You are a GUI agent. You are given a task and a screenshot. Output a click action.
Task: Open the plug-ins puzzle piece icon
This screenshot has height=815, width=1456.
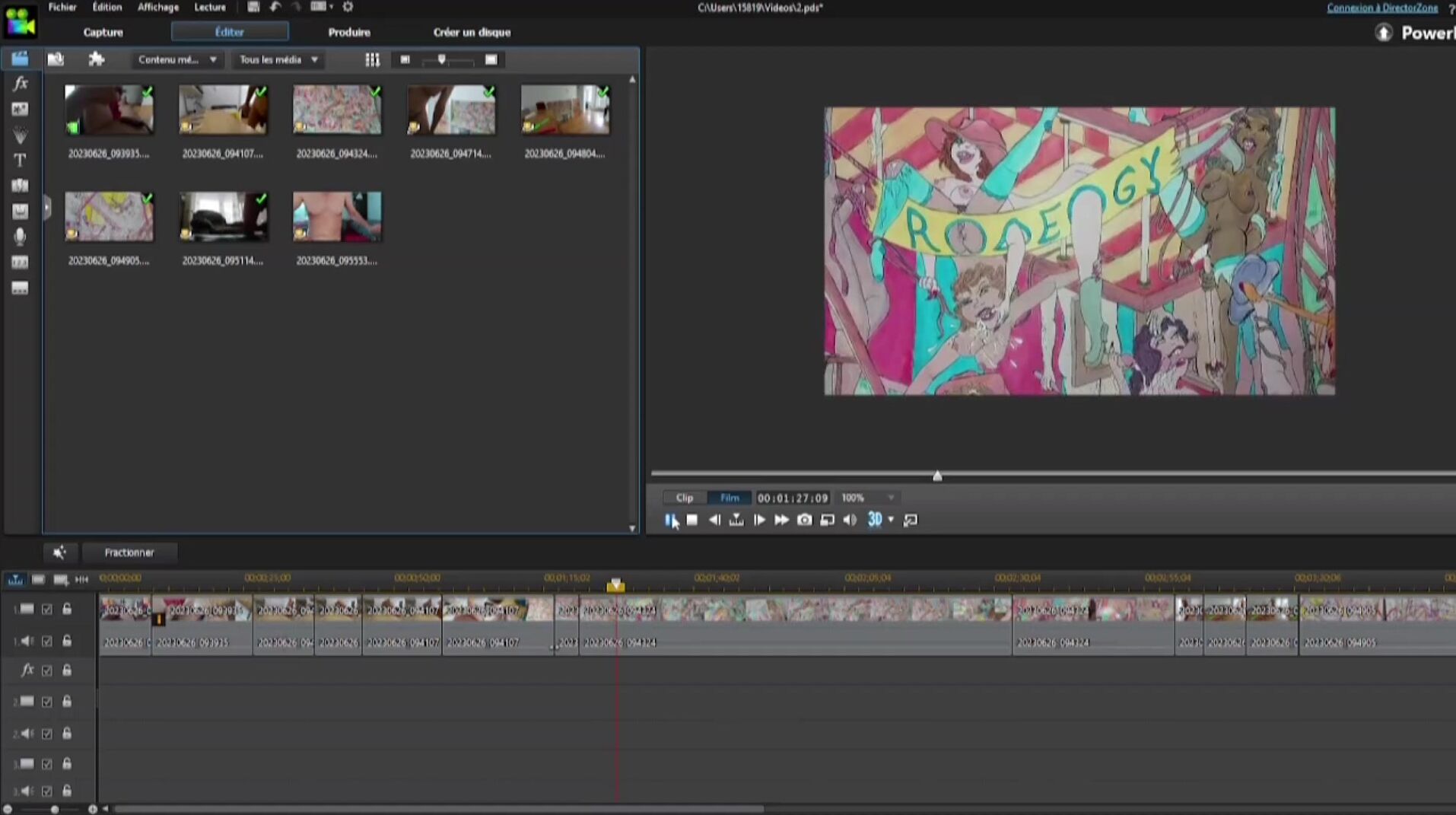coord(96,59)
